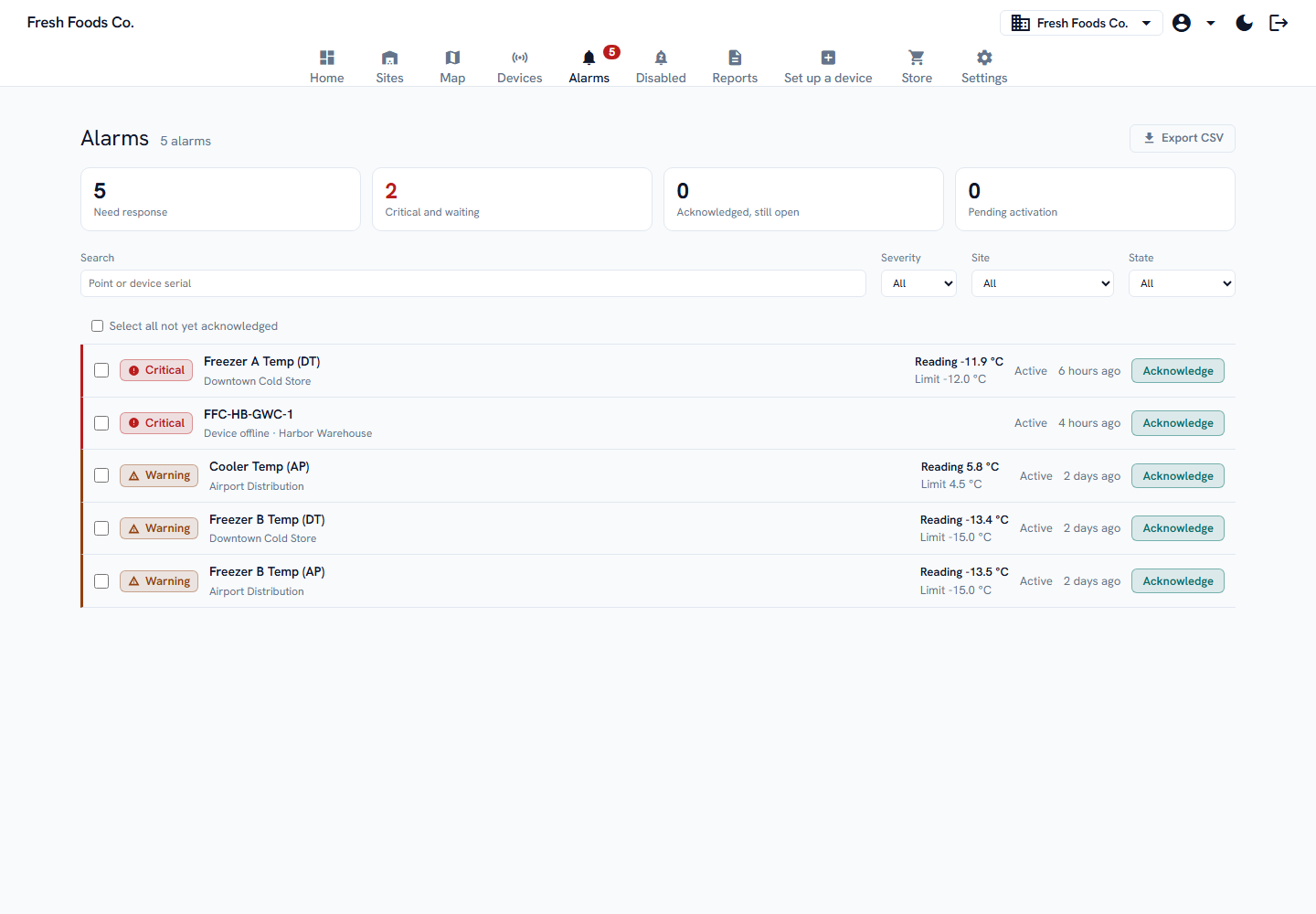Acknowledge the Freezer A Temp (DT) alarm
This screenshot has width=1316, height=914.
click(x=1178, y=371)
